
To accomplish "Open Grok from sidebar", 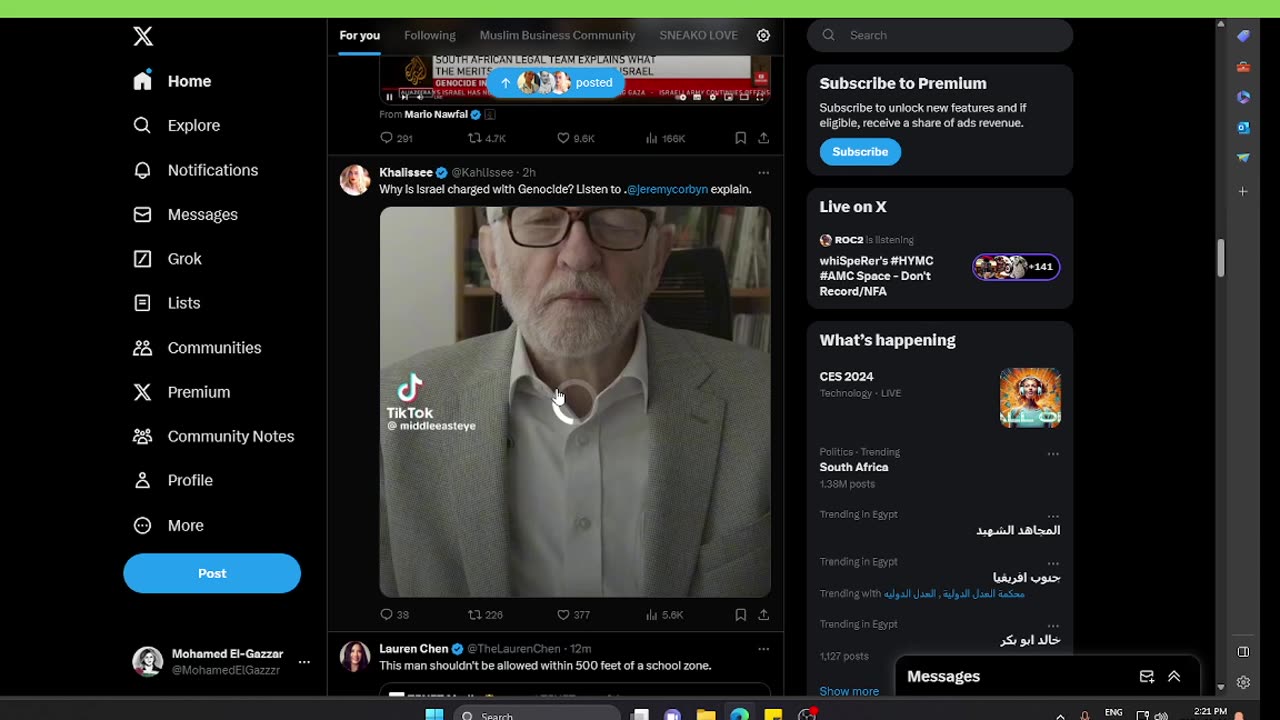I will coord(167,258).
